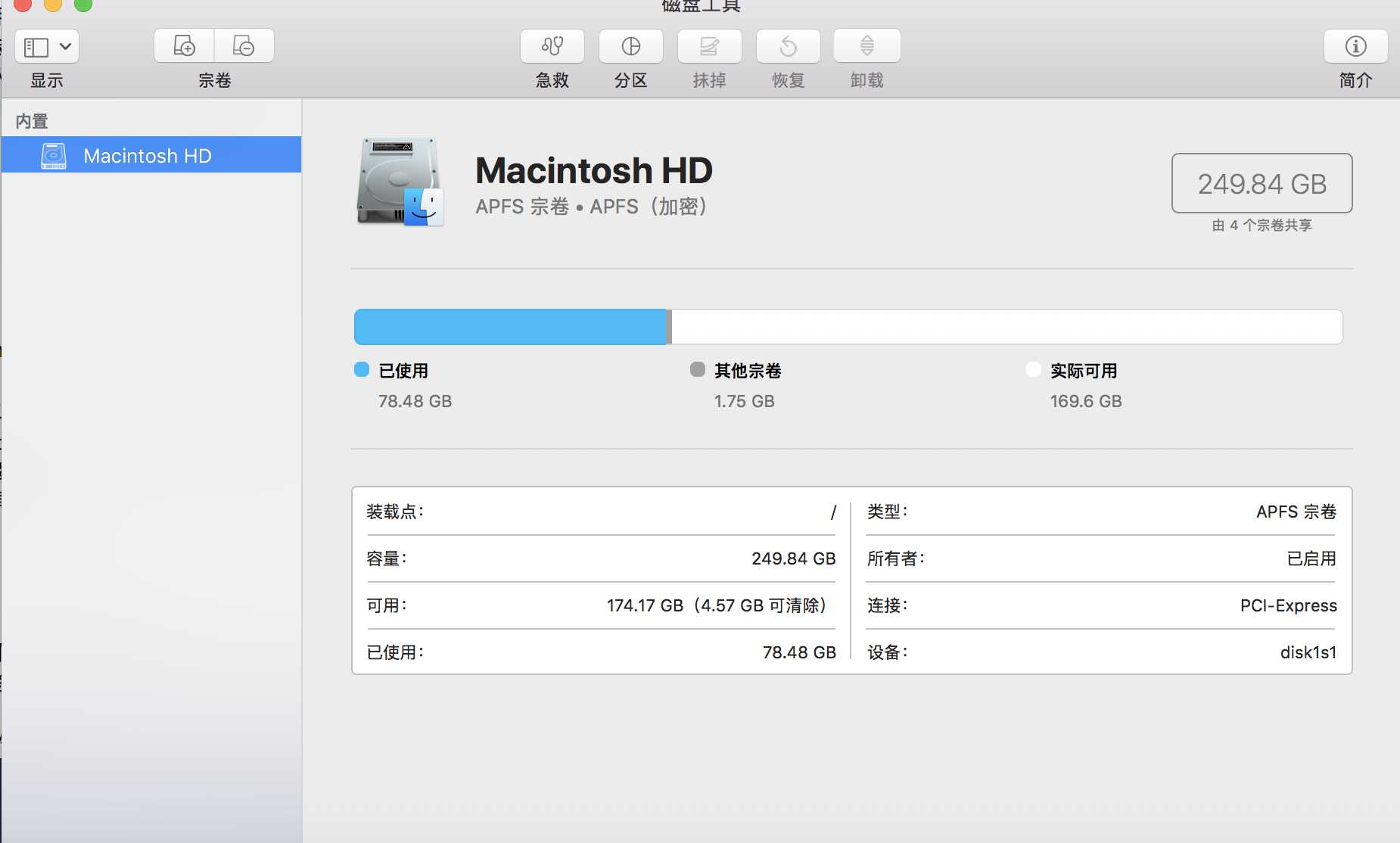
Task: Open the Info (简介) panel icon
Action: [x=1356, y=46]
